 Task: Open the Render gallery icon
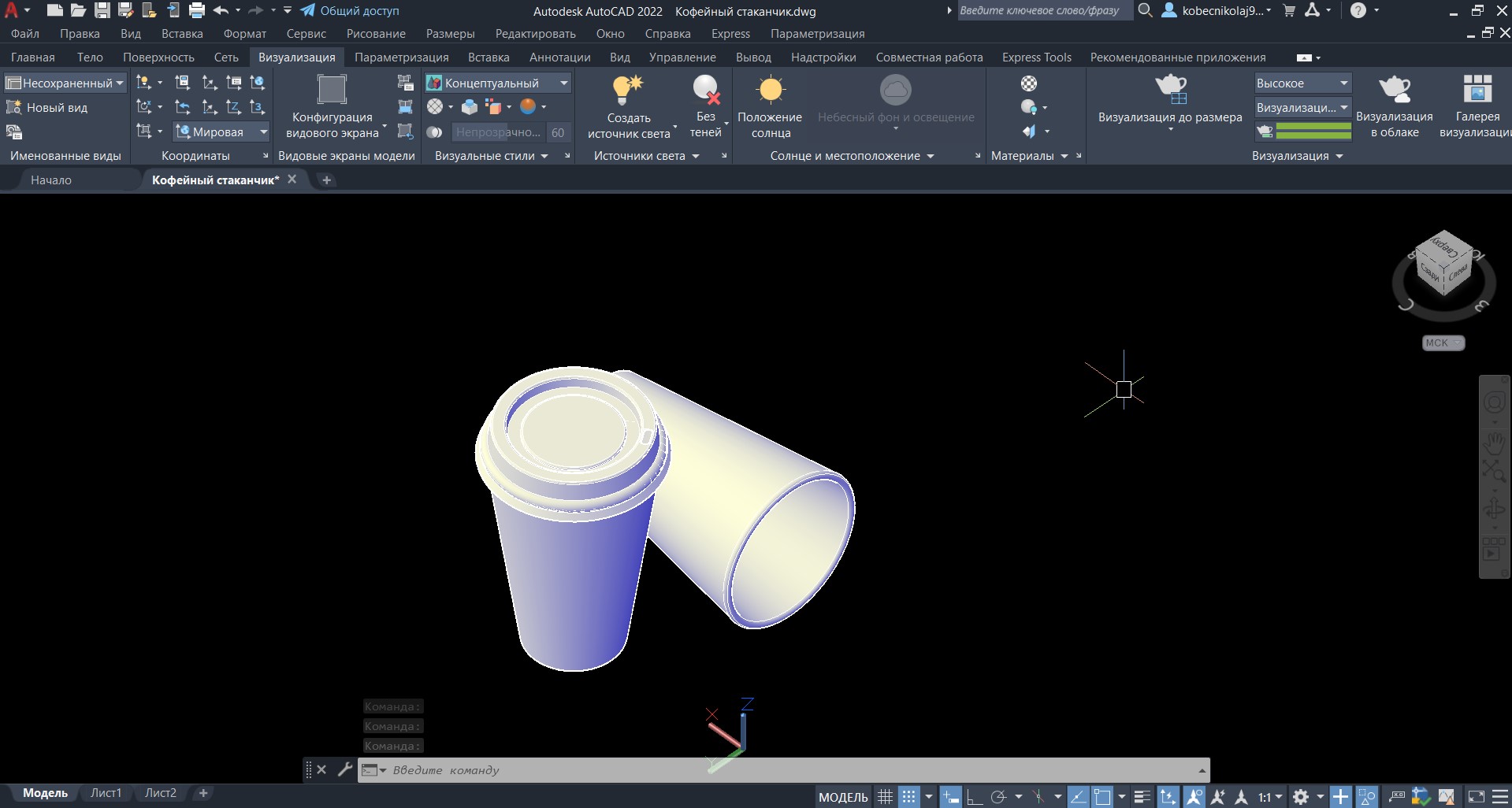click(x=1477, y=88)
